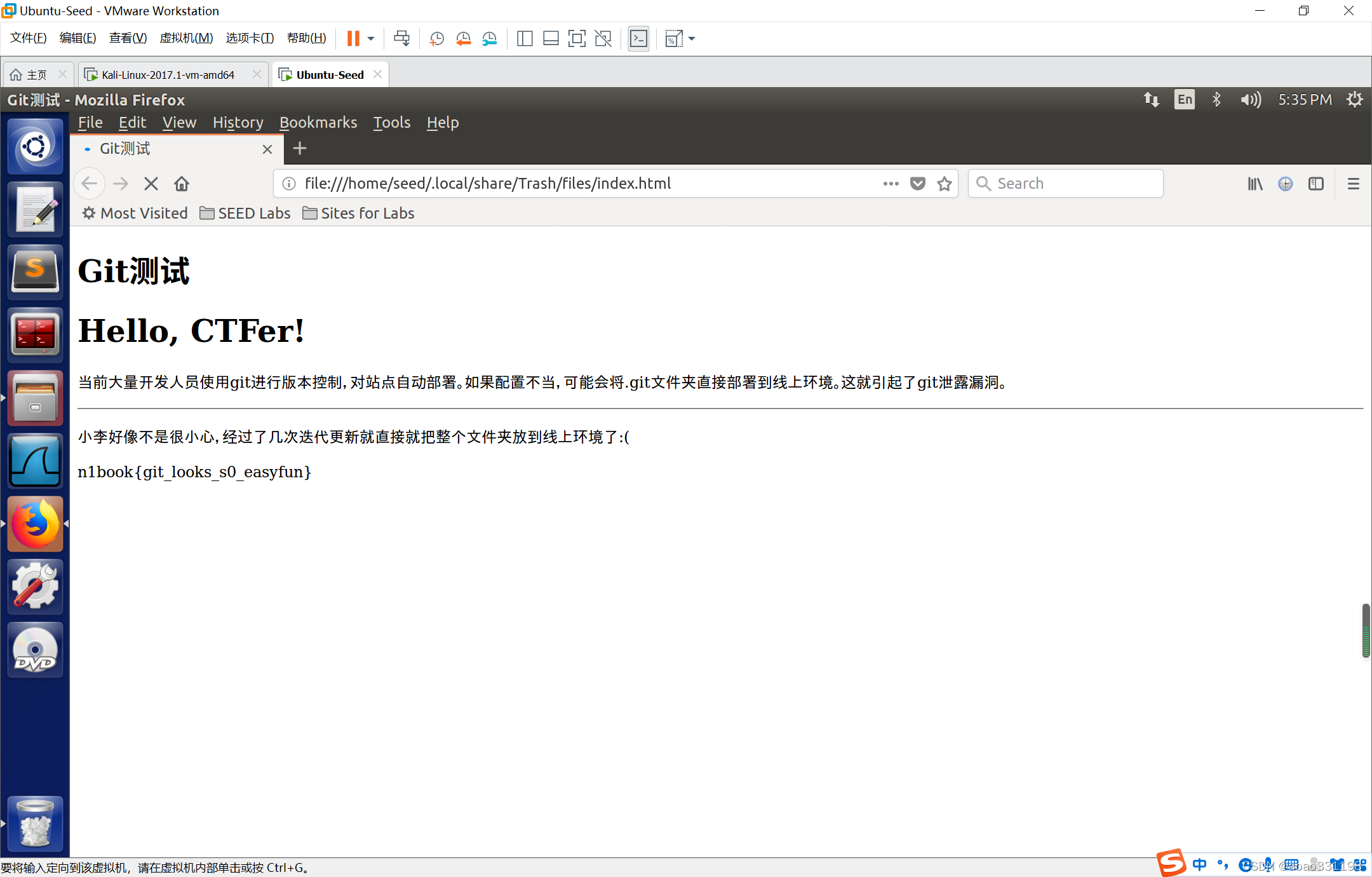Image resolution: width=1372 pixels, height=877 pixels.
Task: Open Firefox hamburger menu
Action: coord(1353,184)
